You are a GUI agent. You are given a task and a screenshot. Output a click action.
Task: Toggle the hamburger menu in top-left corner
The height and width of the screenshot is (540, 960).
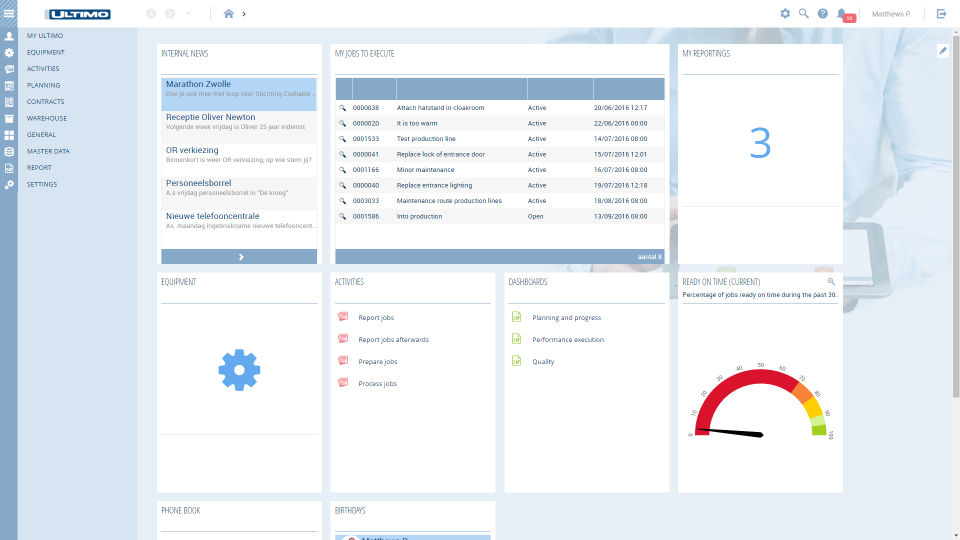coord(9,13)
